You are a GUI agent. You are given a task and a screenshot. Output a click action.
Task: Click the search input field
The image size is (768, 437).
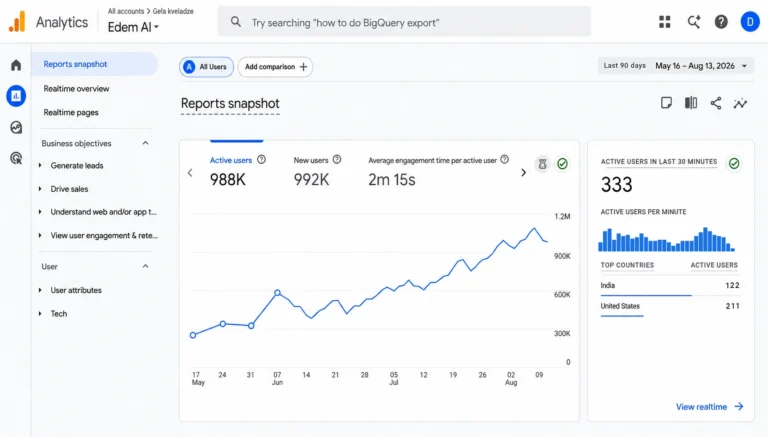404,22
